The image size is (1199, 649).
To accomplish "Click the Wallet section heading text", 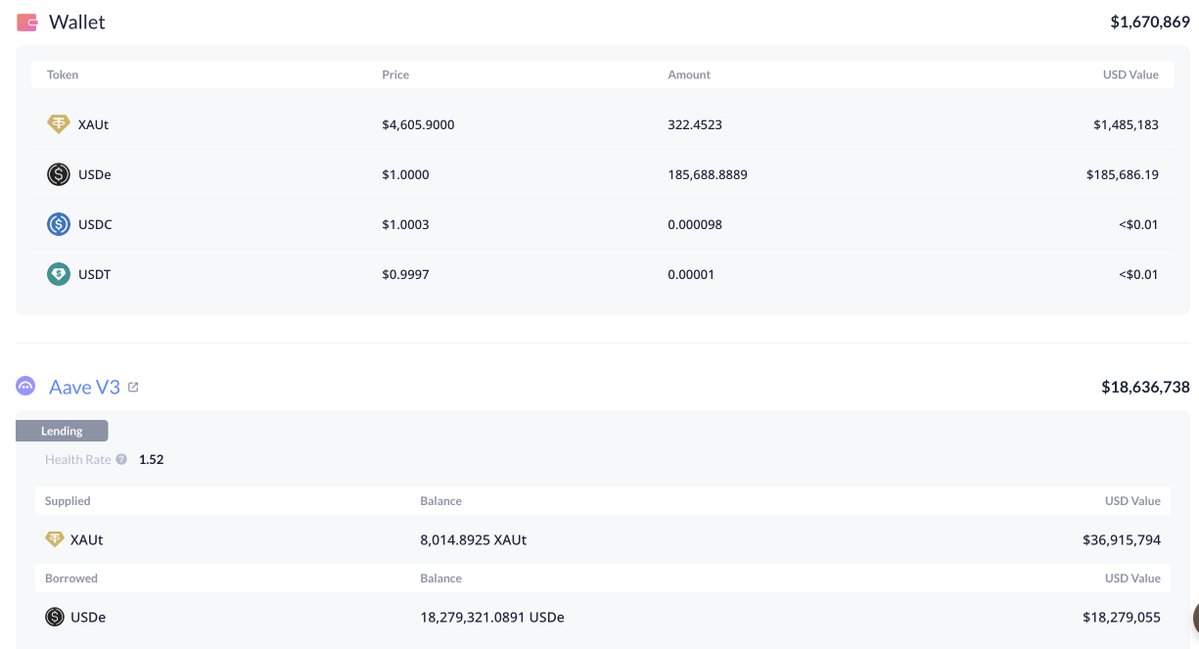I will 77,22.
